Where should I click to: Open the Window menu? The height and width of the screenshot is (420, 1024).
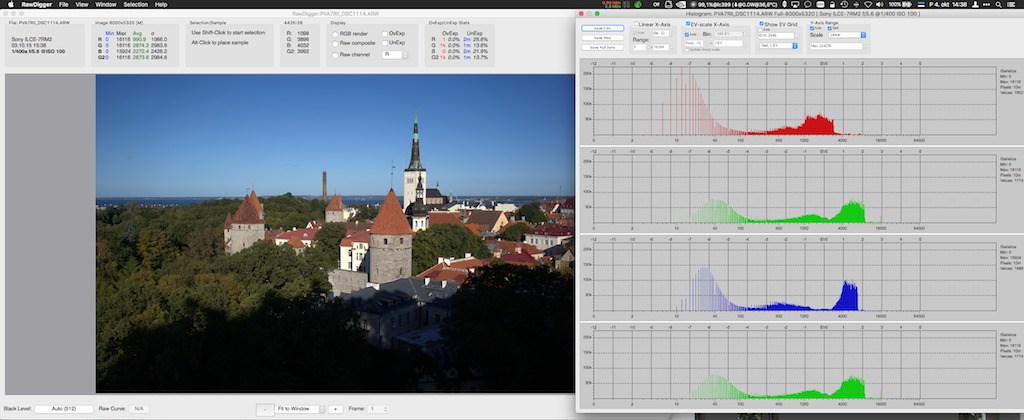coord(106,4)
